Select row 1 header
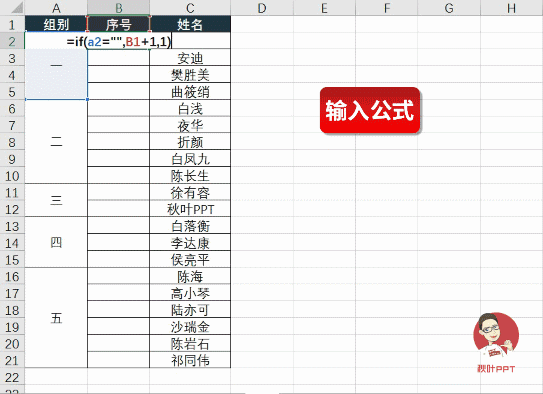The image size is (543, 394). point(12,24)
